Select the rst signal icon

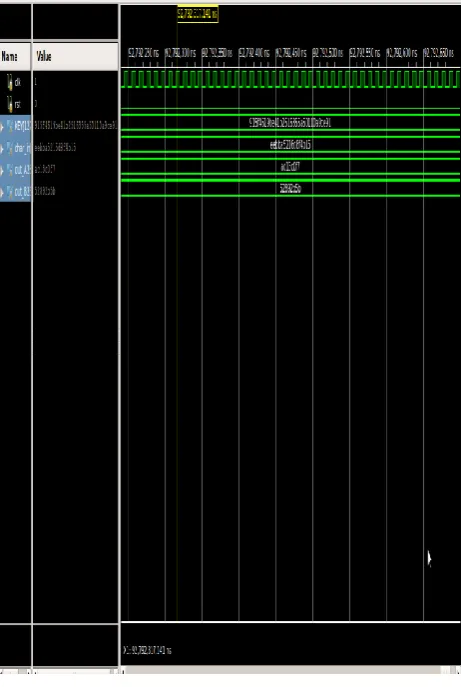click(10, 104)
